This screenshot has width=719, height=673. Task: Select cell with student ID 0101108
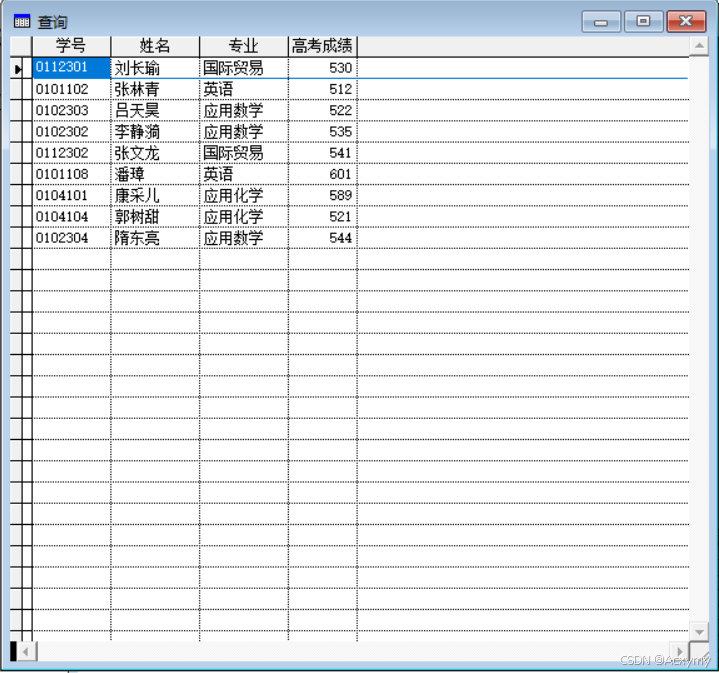pos(71,174)
